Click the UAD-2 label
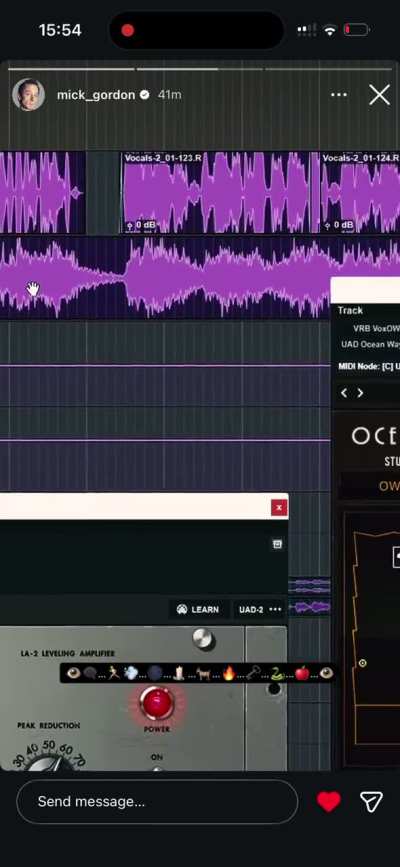Viewport: 400px width, 867px height. pos(251,609)
